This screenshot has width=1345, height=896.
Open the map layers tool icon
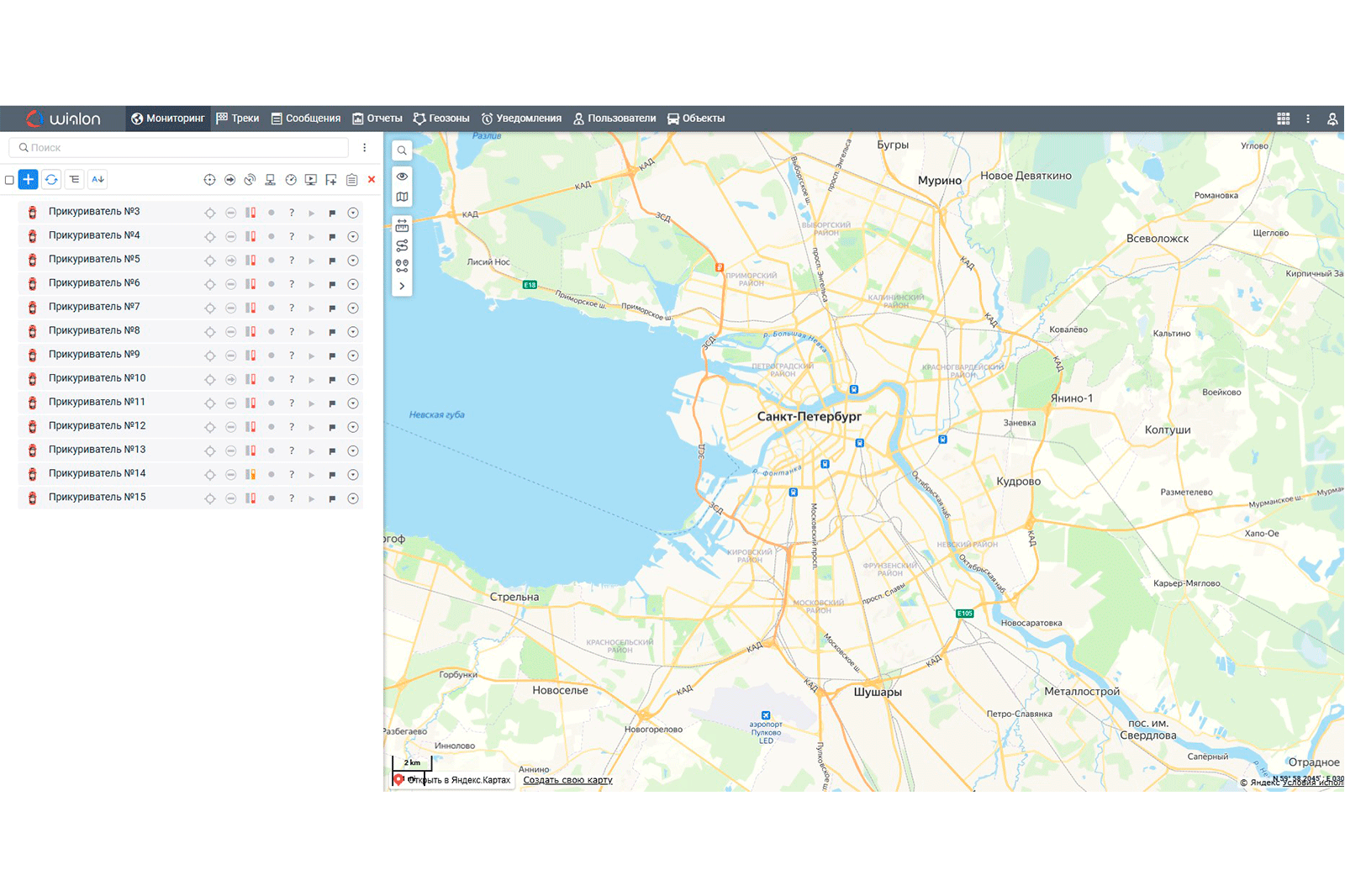(402, 197)
